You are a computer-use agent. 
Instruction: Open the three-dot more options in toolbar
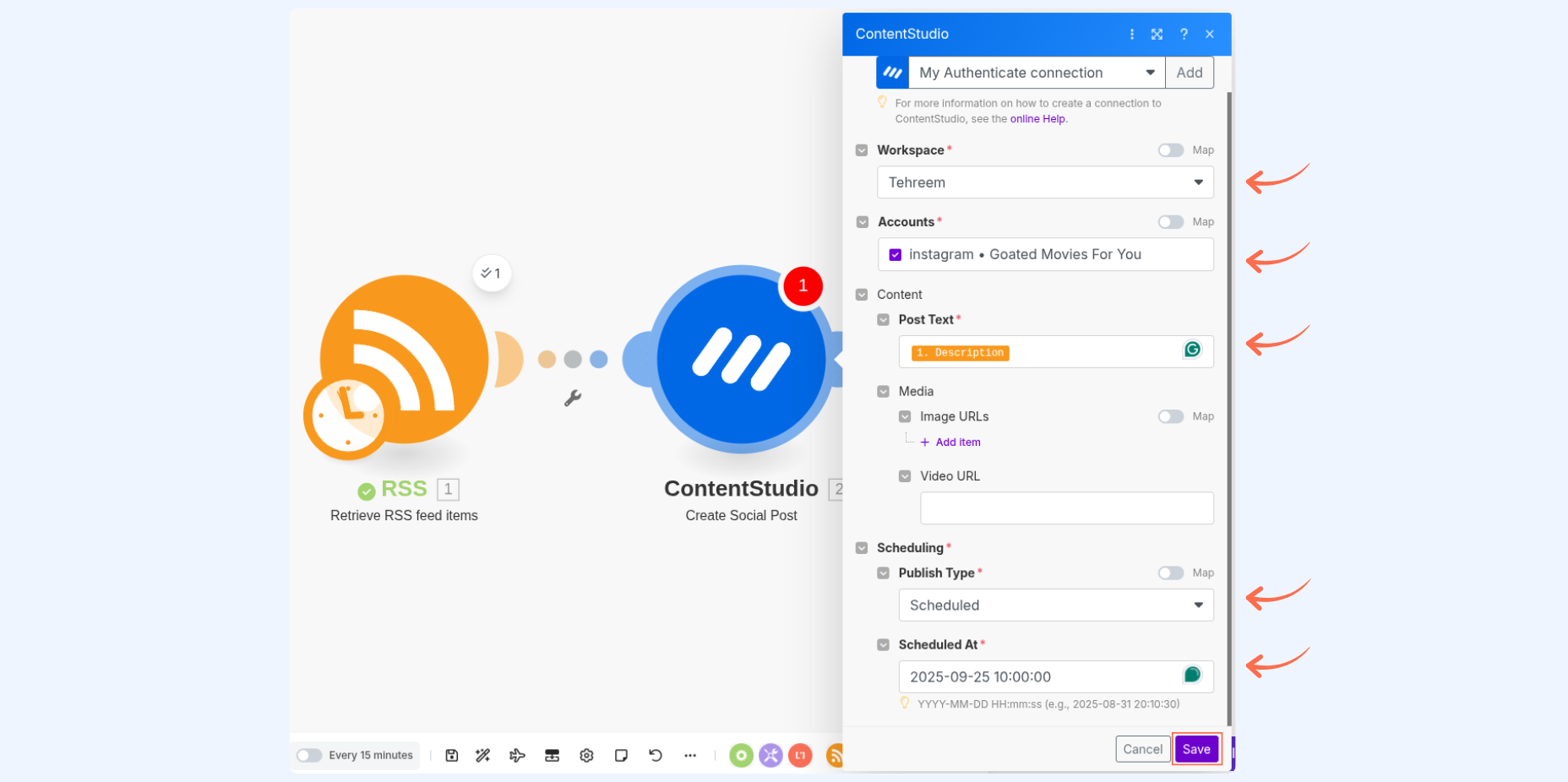click(690, 755)
